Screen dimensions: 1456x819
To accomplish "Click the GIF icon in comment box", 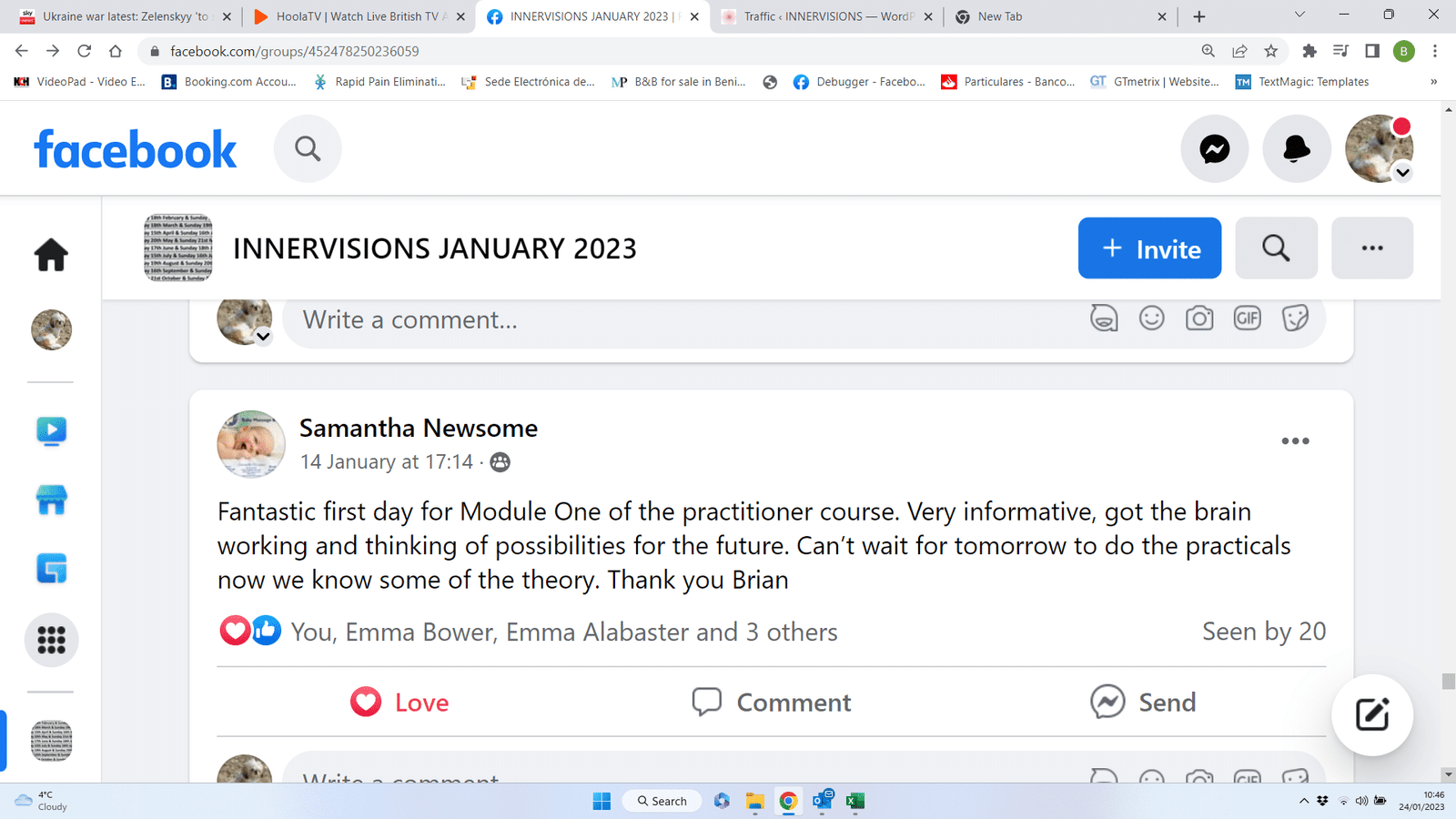I will click(1247, 318).
